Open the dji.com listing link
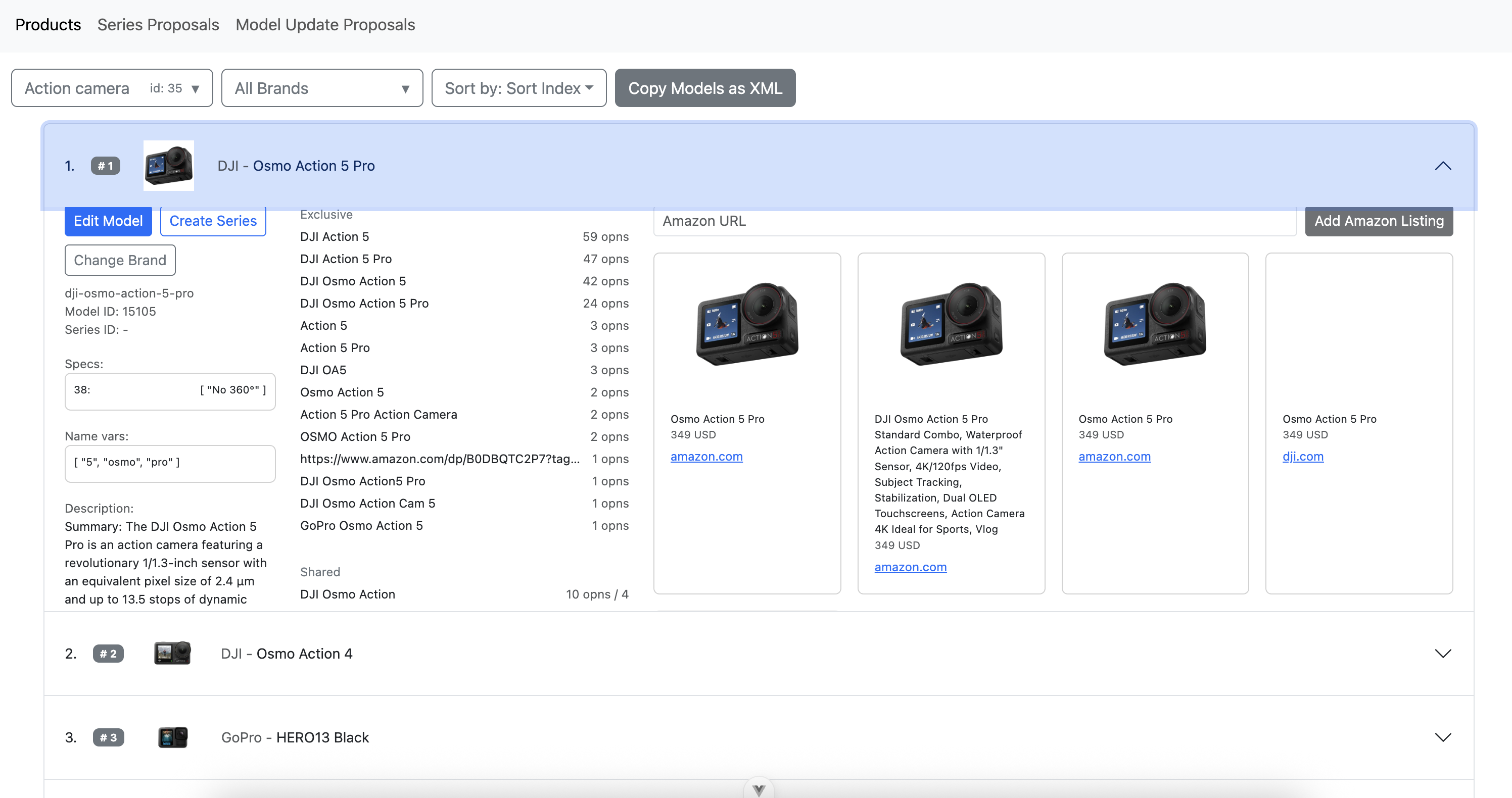 (x=1302, y=457)
